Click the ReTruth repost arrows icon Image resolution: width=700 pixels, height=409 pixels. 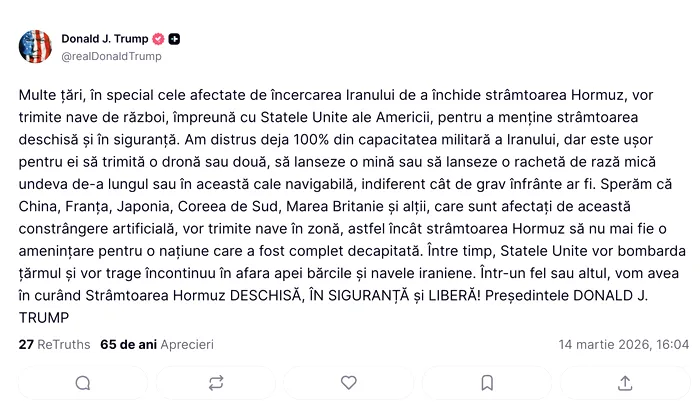tap(216, 382)
